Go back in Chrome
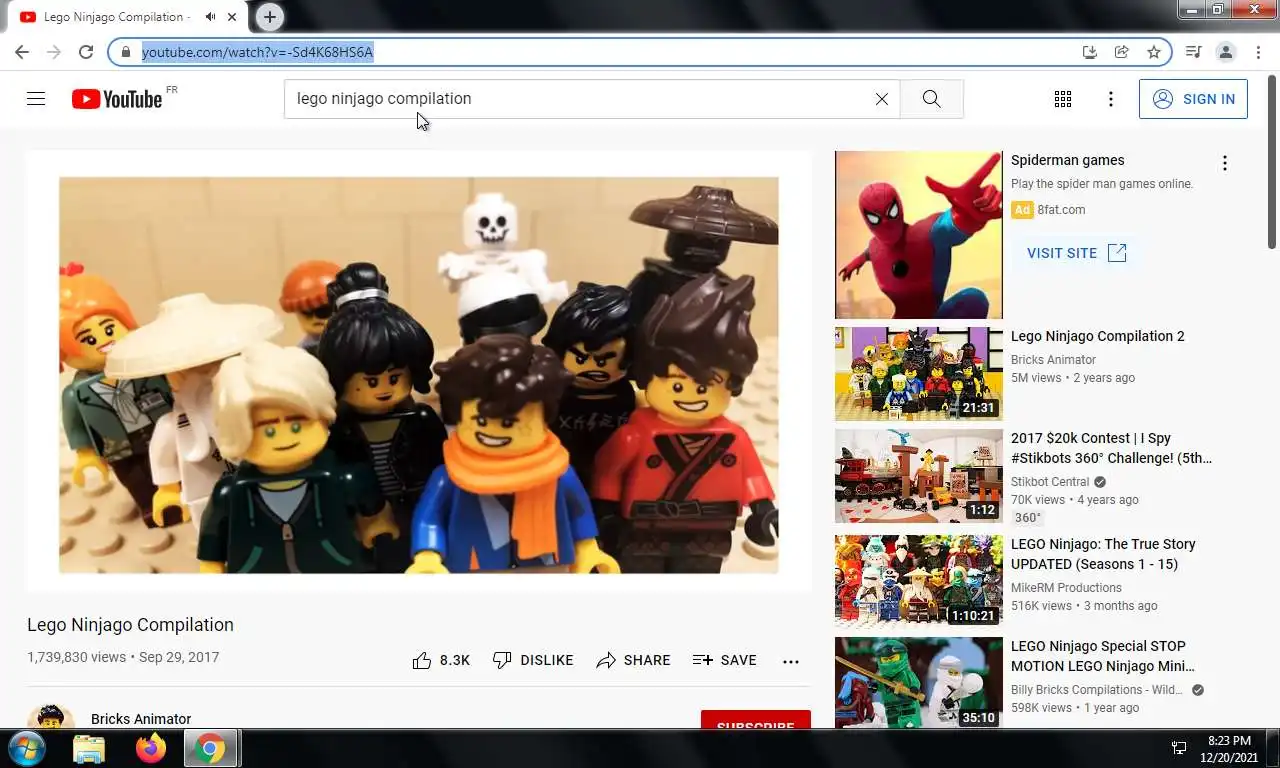 click(x=22, y=52)
